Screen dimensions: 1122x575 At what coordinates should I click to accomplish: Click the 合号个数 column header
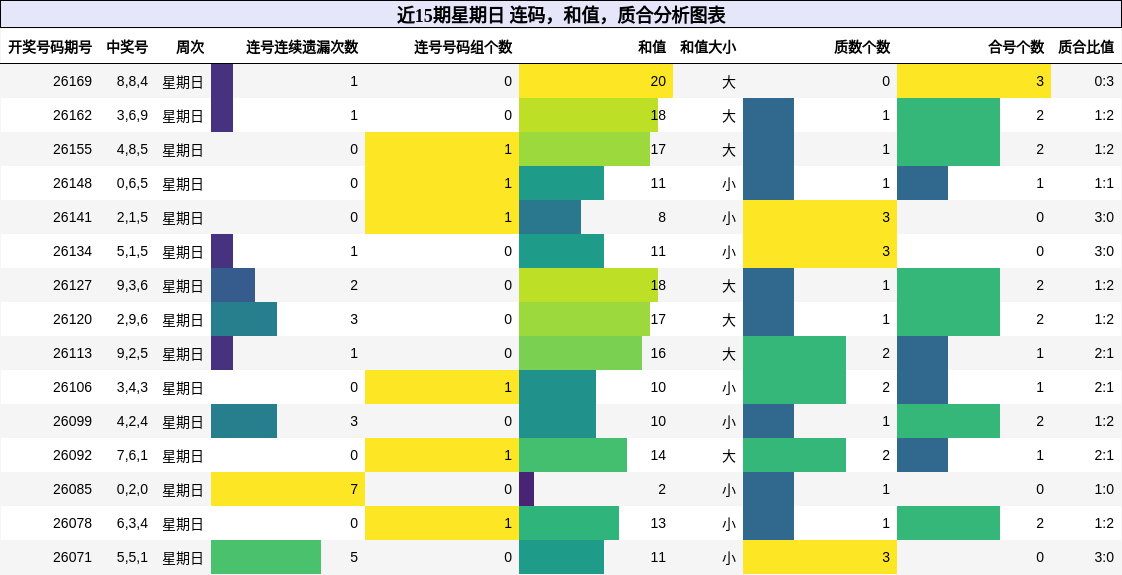coord(1016,47)
